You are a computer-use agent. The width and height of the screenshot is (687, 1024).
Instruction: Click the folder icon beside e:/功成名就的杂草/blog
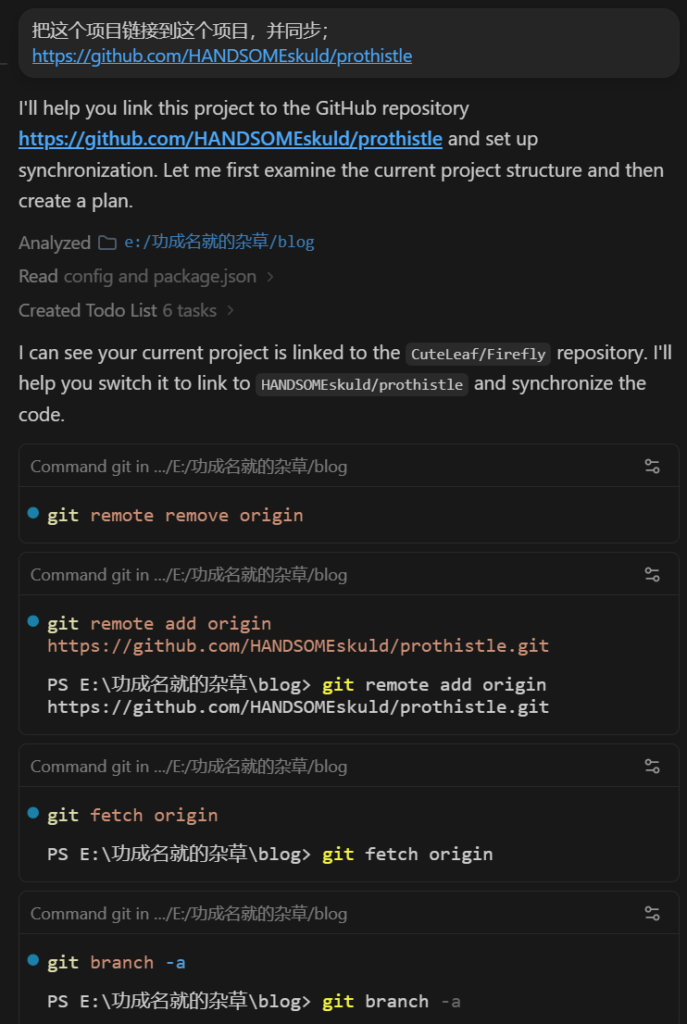(x=107, y=243)
